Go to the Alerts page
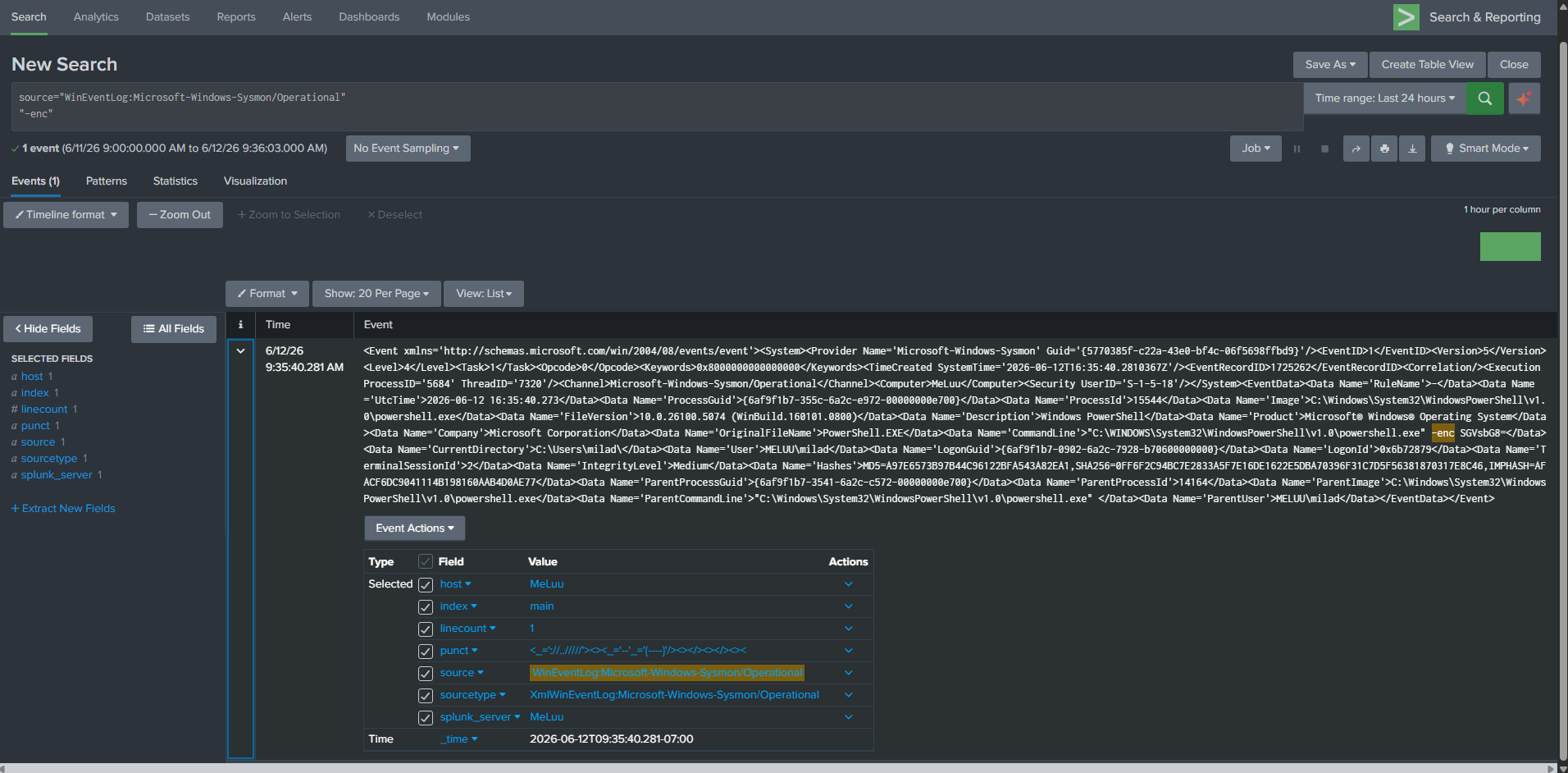Image resolution: width=1568 pixels, height=773 pixels. [x=297, y=17]
